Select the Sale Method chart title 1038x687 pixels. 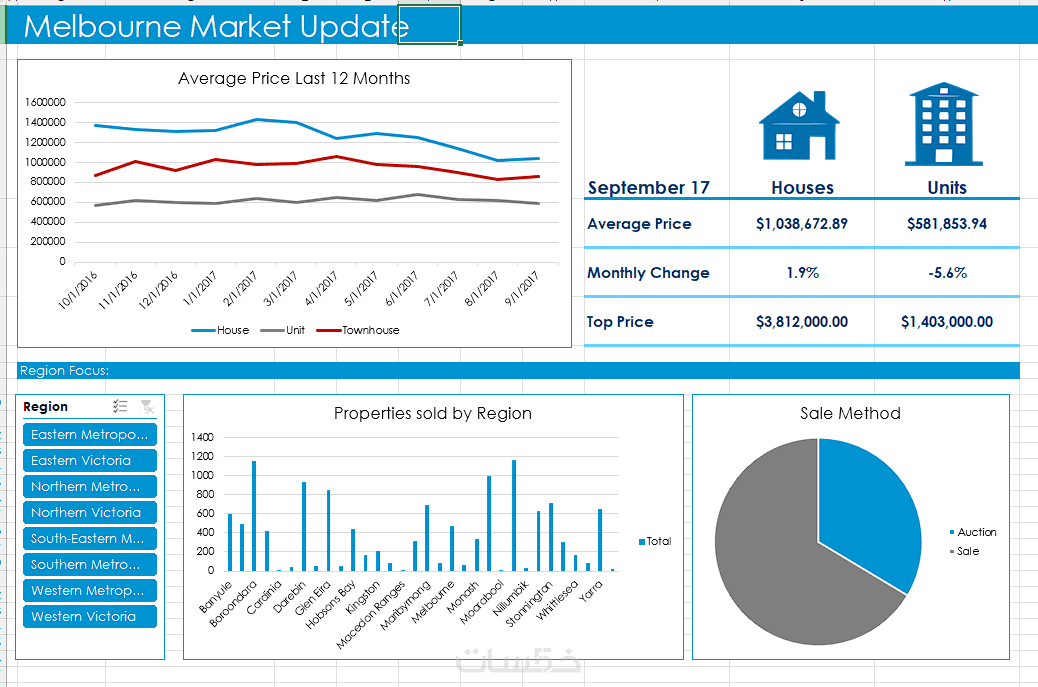coord(850,414)
